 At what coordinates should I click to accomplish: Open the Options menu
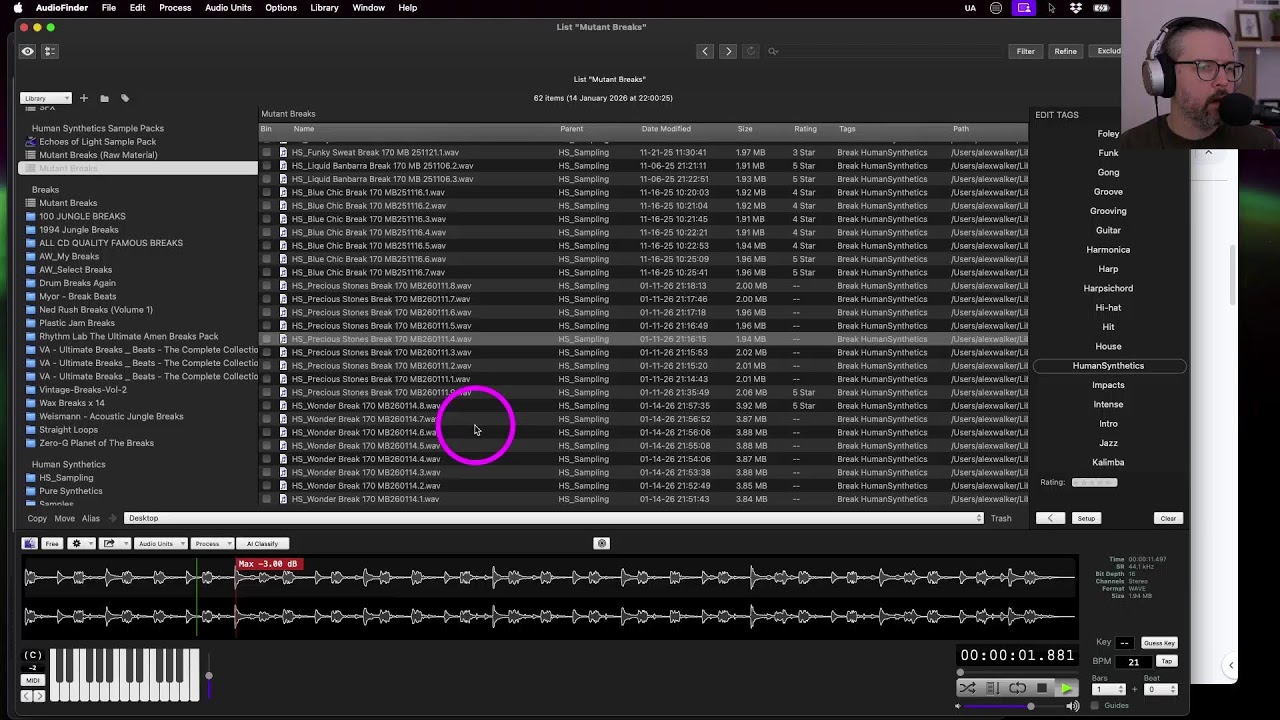coord(281,8)
